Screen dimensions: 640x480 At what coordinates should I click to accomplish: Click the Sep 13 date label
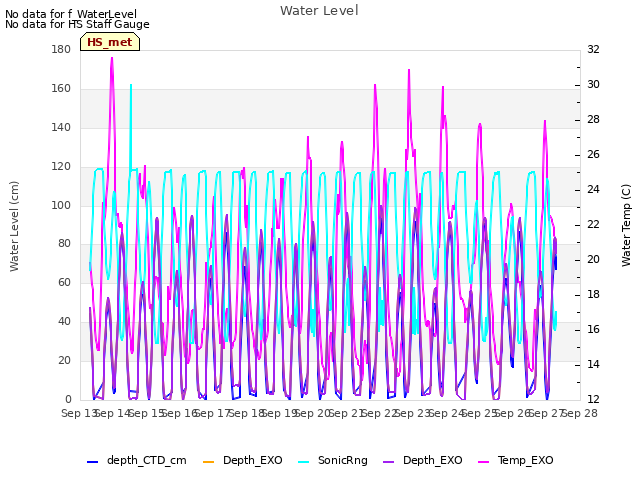(79, 413)
